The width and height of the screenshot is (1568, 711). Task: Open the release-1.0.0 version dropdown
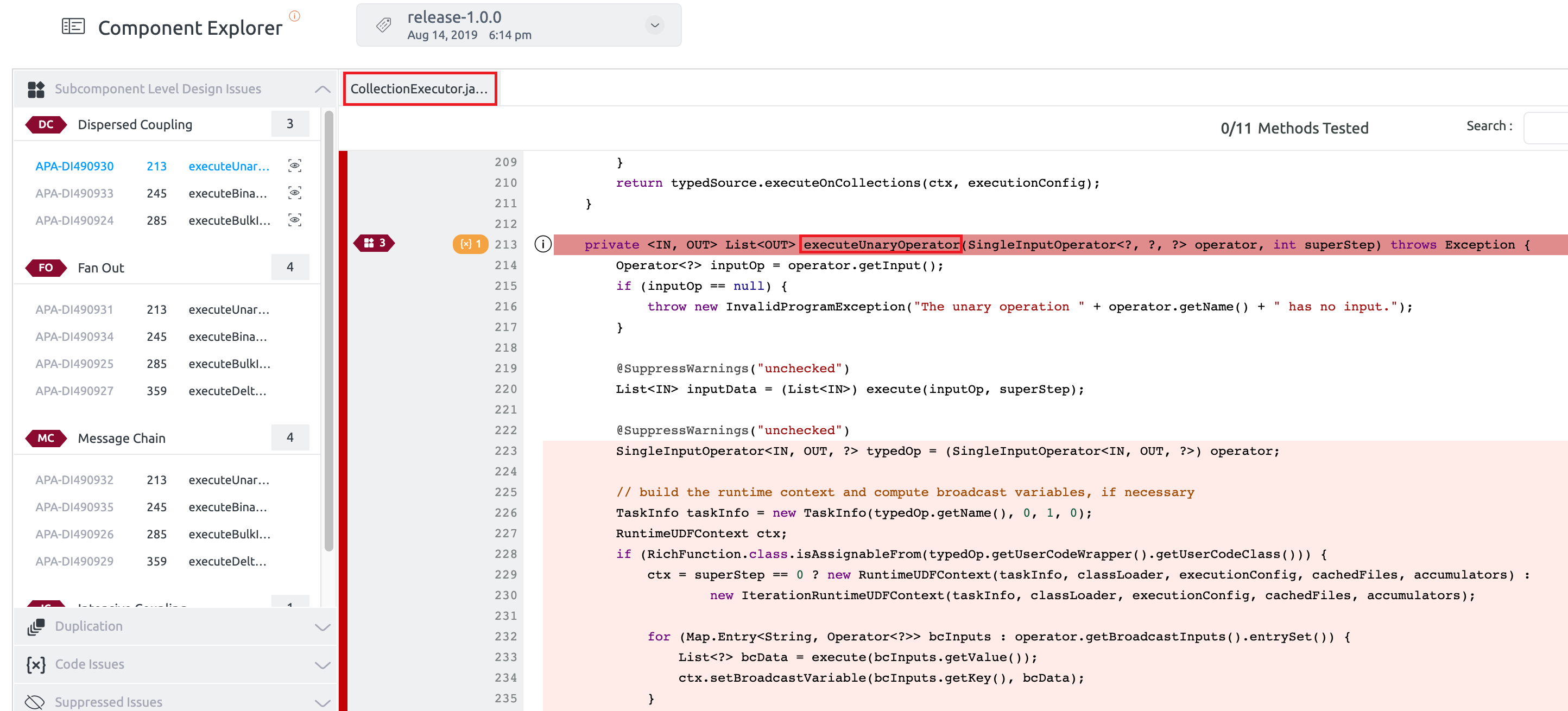tap(655, 25)
